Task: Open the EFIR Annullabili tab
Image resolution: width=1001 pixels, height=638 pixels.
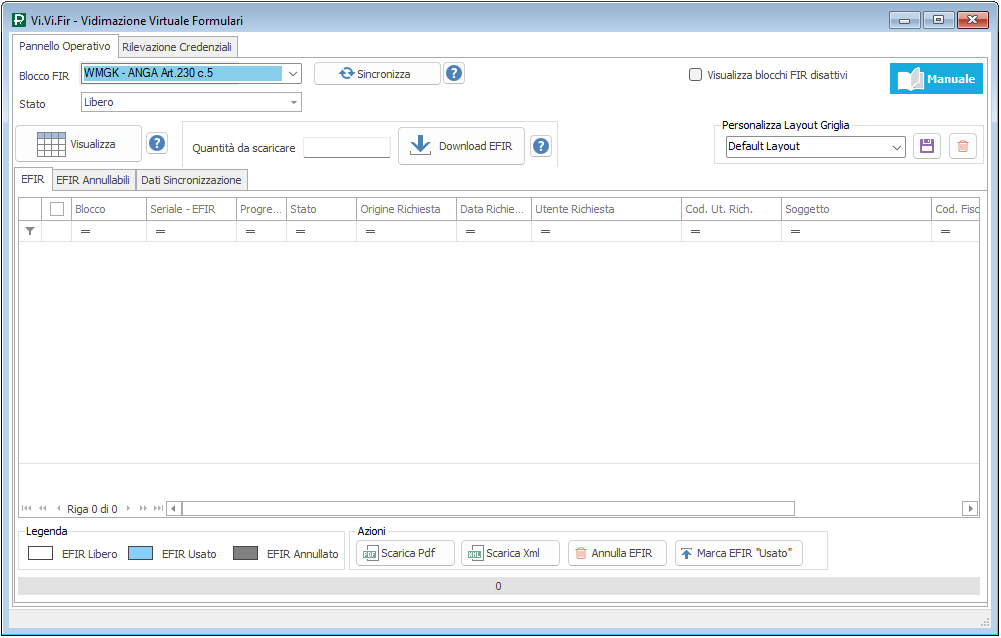Action: [93, 180]
